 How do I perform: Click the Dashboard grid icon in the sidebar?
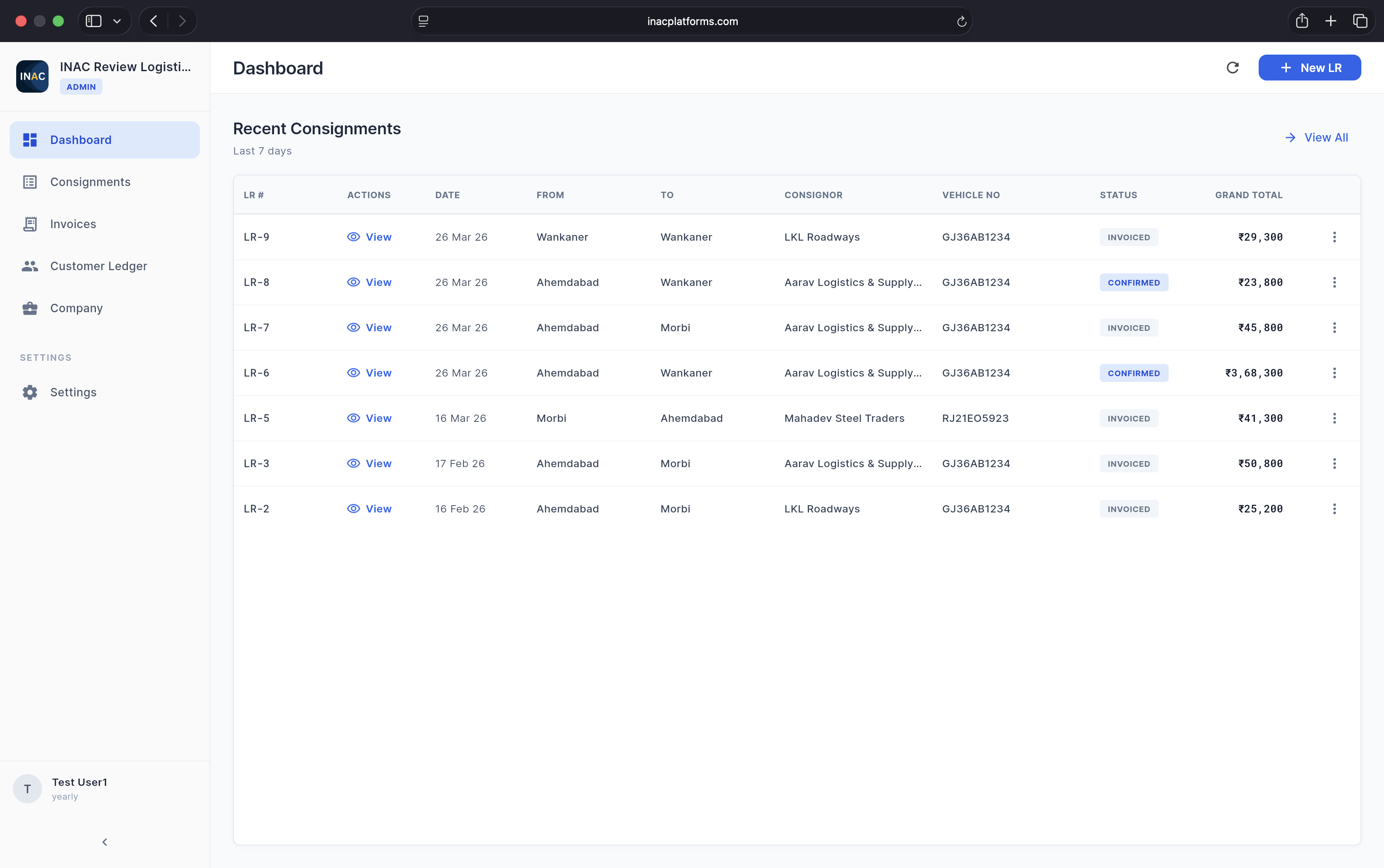[x=30, y=140]
